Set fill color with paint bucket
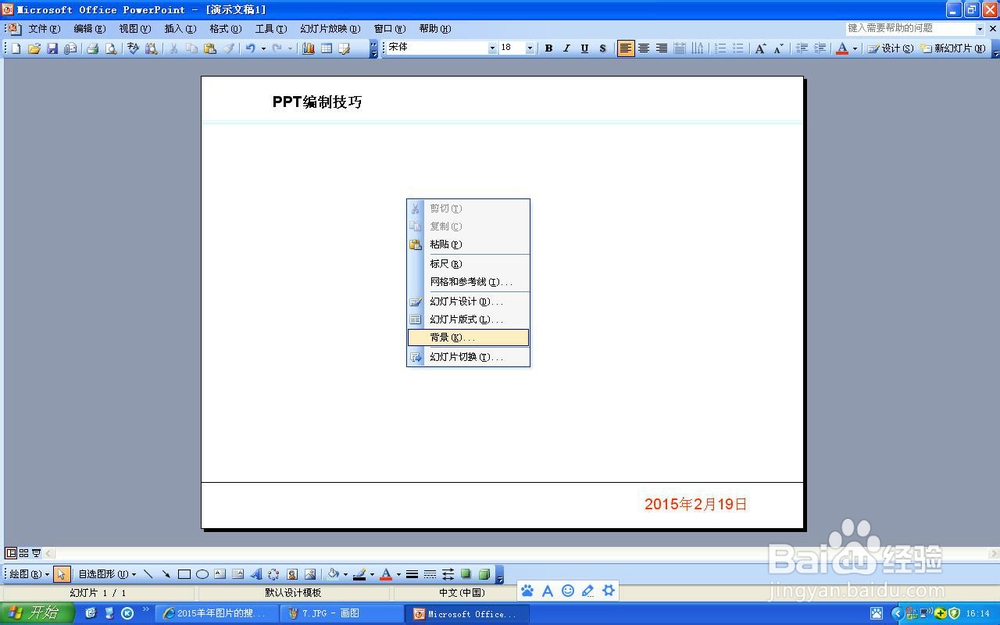The image size is (1000, 625). click(x=334, y=574)
